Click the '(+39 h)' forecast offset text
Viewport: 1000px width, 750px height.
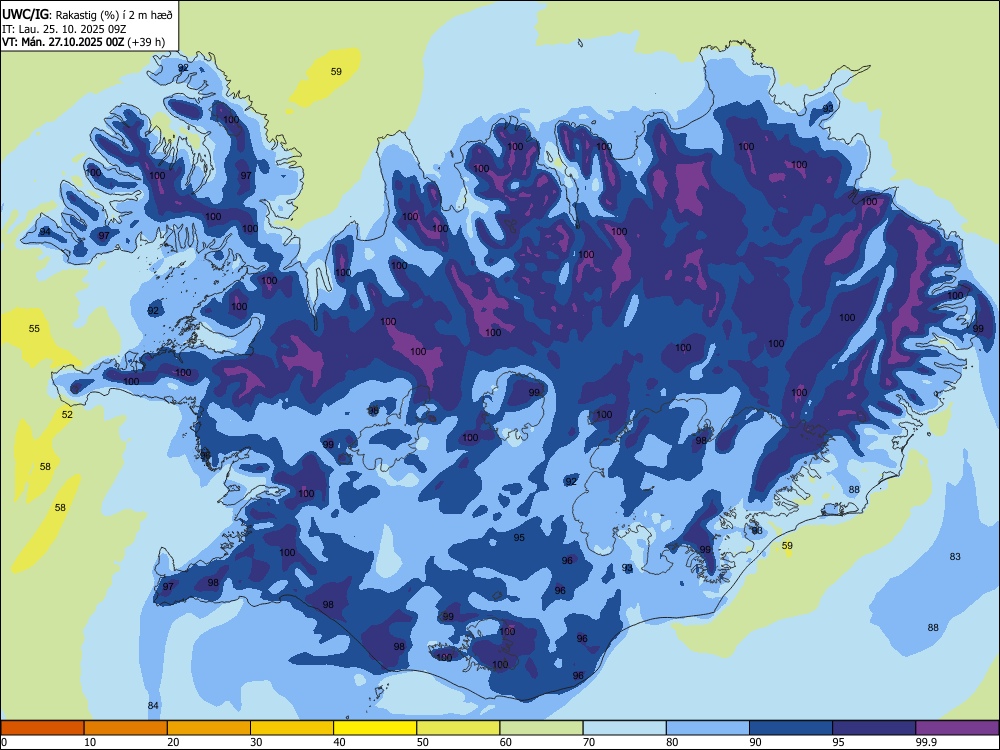(x=146, y=42)
